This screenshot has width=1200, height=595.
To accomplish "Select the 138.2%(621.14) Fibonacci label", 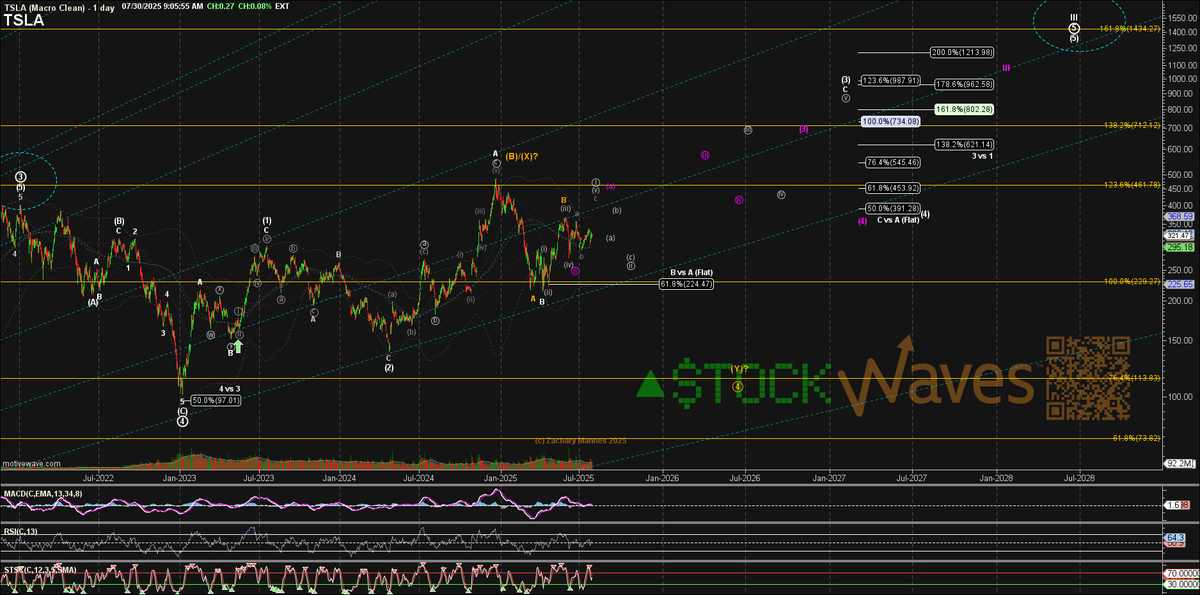I will 962,145.
